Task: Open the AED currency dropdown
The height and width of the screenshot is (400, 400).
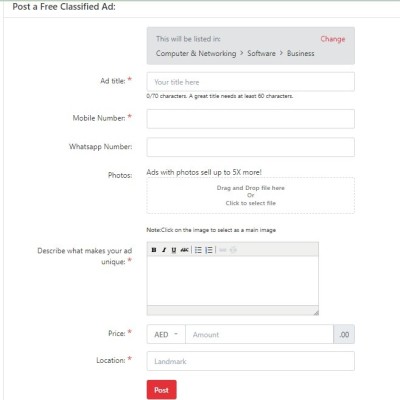Action: point(166,334)
